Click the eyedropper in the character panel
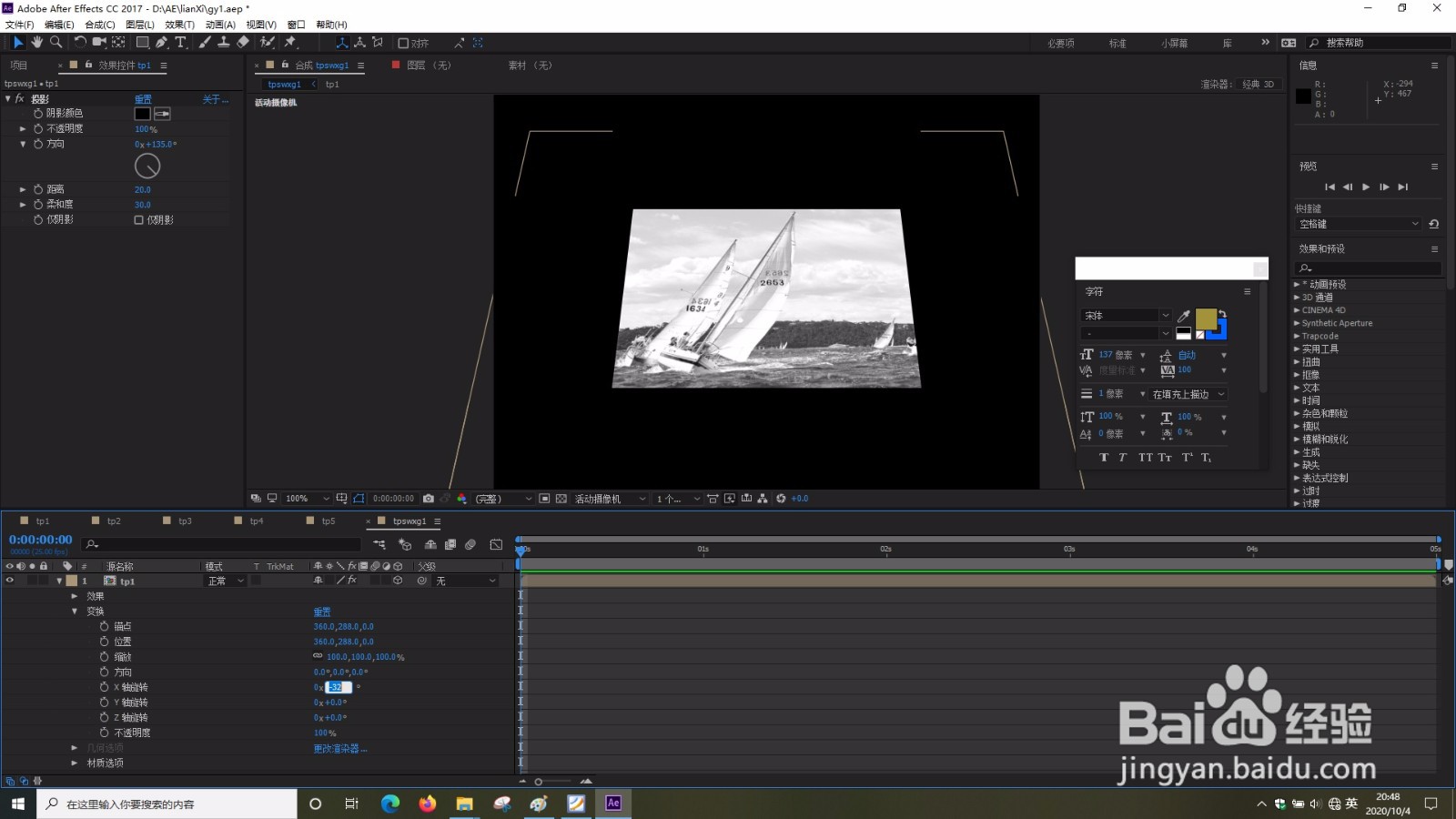The height and width of the screenshot is (819, 1456). tap(1184, 316)
